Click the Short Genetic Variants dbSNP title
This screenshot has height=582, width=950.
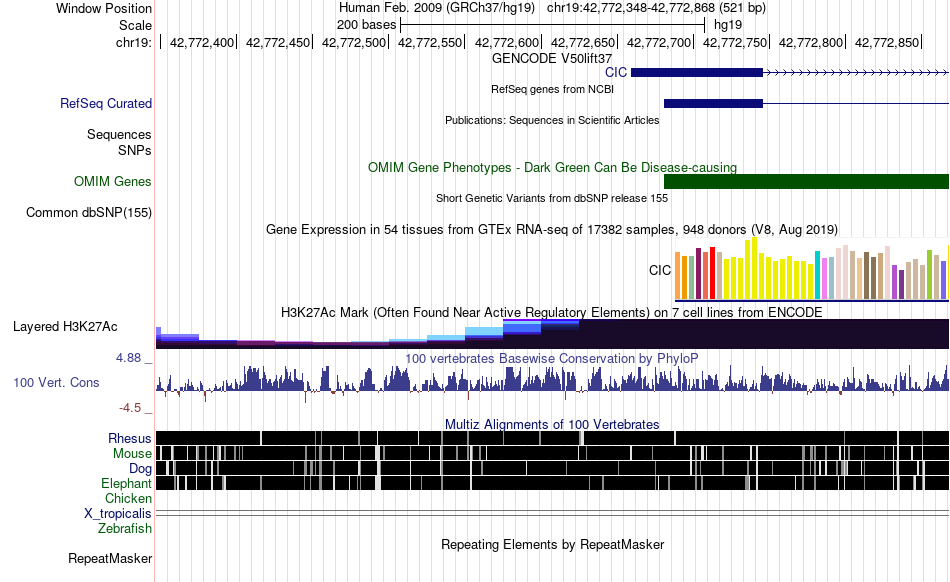click(x=552, y=198)
